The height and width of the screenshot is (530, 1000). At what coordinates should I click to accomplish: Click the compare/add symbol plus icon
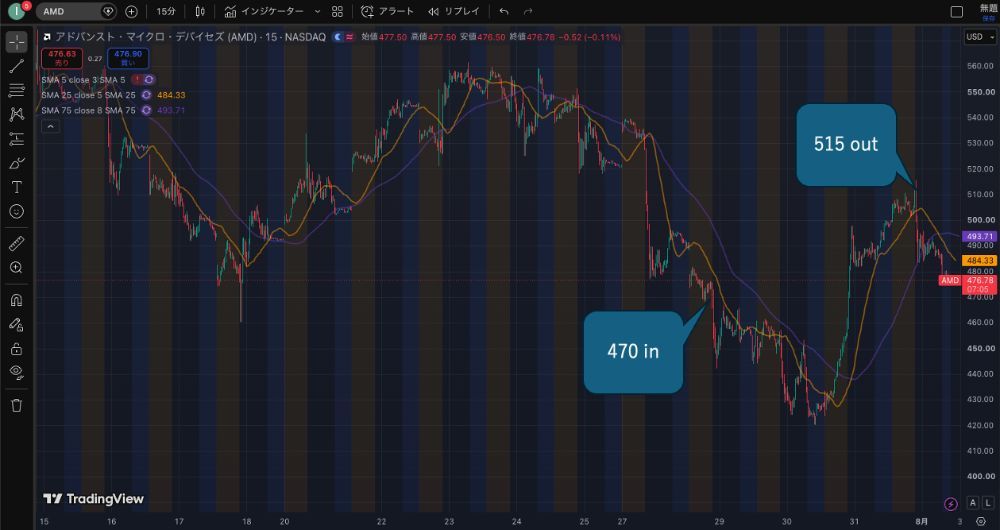pos(131,11)
